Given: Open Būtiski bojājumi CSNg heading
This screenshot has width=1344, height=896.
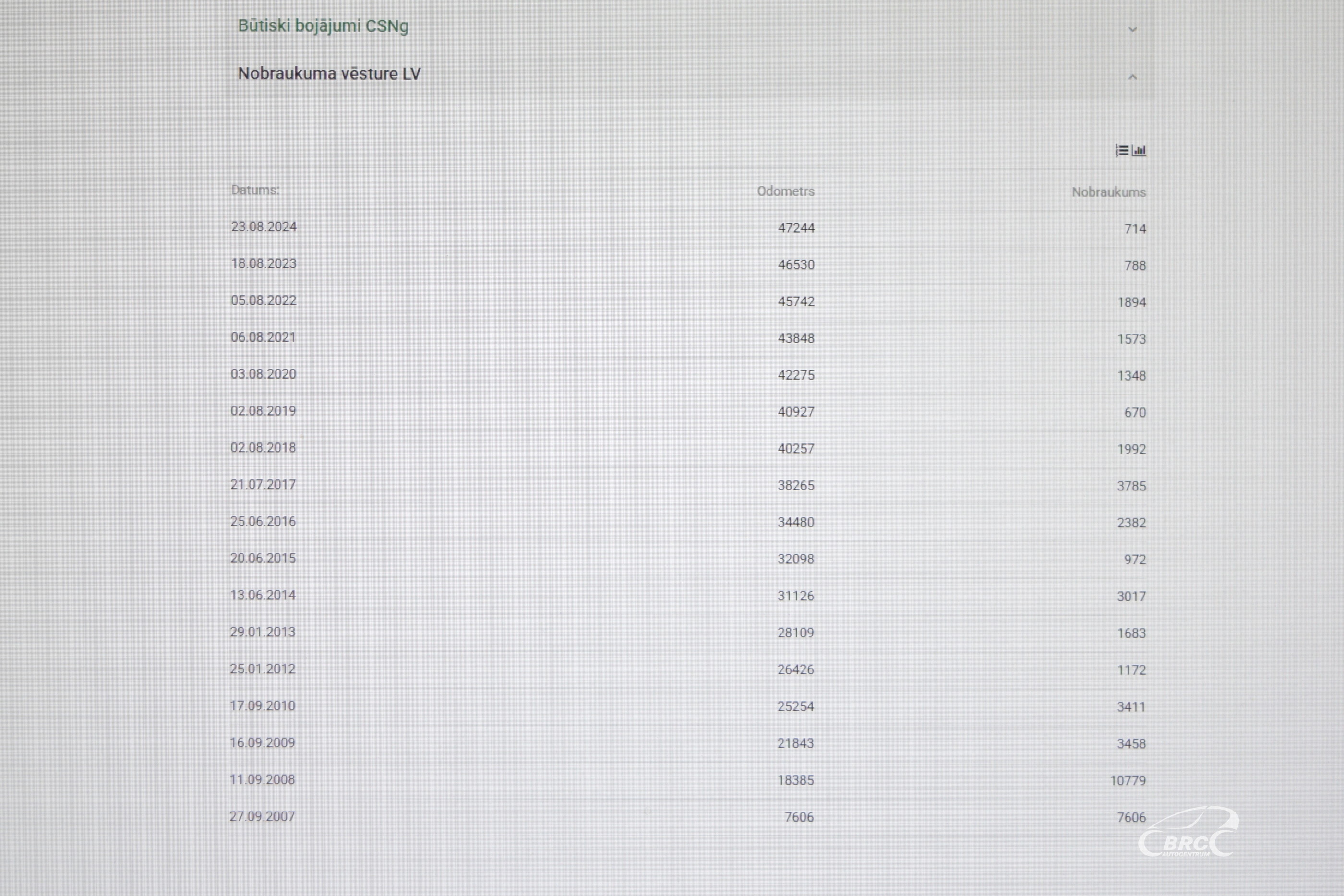Looking at the screenshot, I should [323, 26].
